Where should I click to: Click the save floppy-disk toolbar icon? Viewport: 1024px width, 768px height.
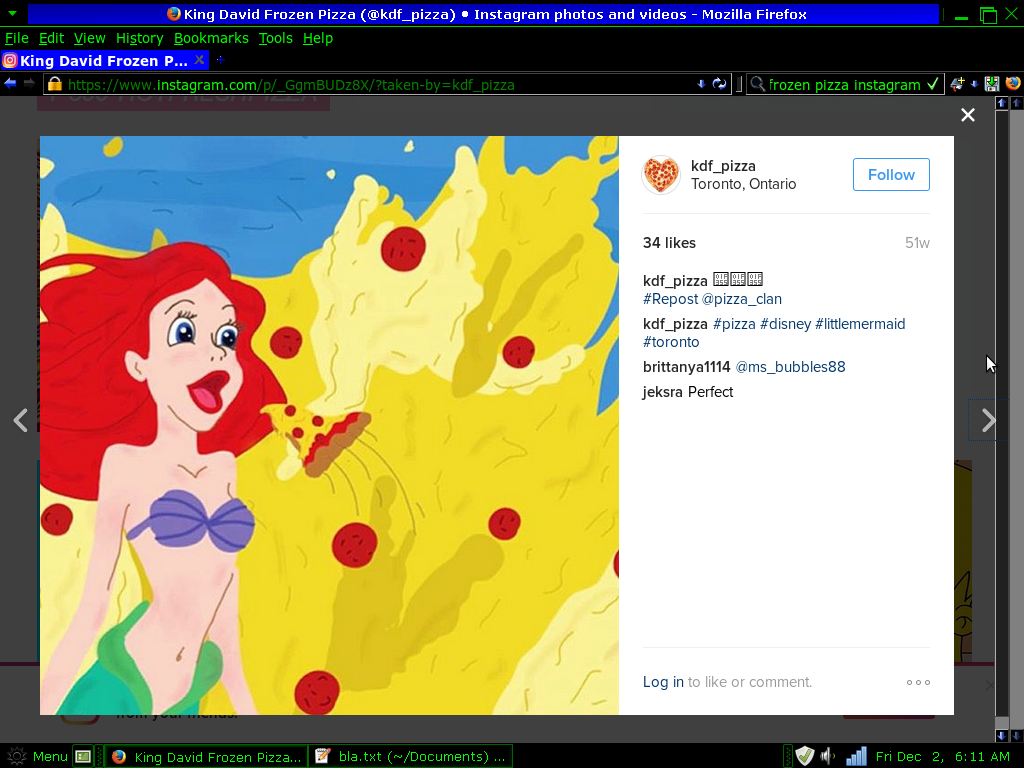point(991,84)
